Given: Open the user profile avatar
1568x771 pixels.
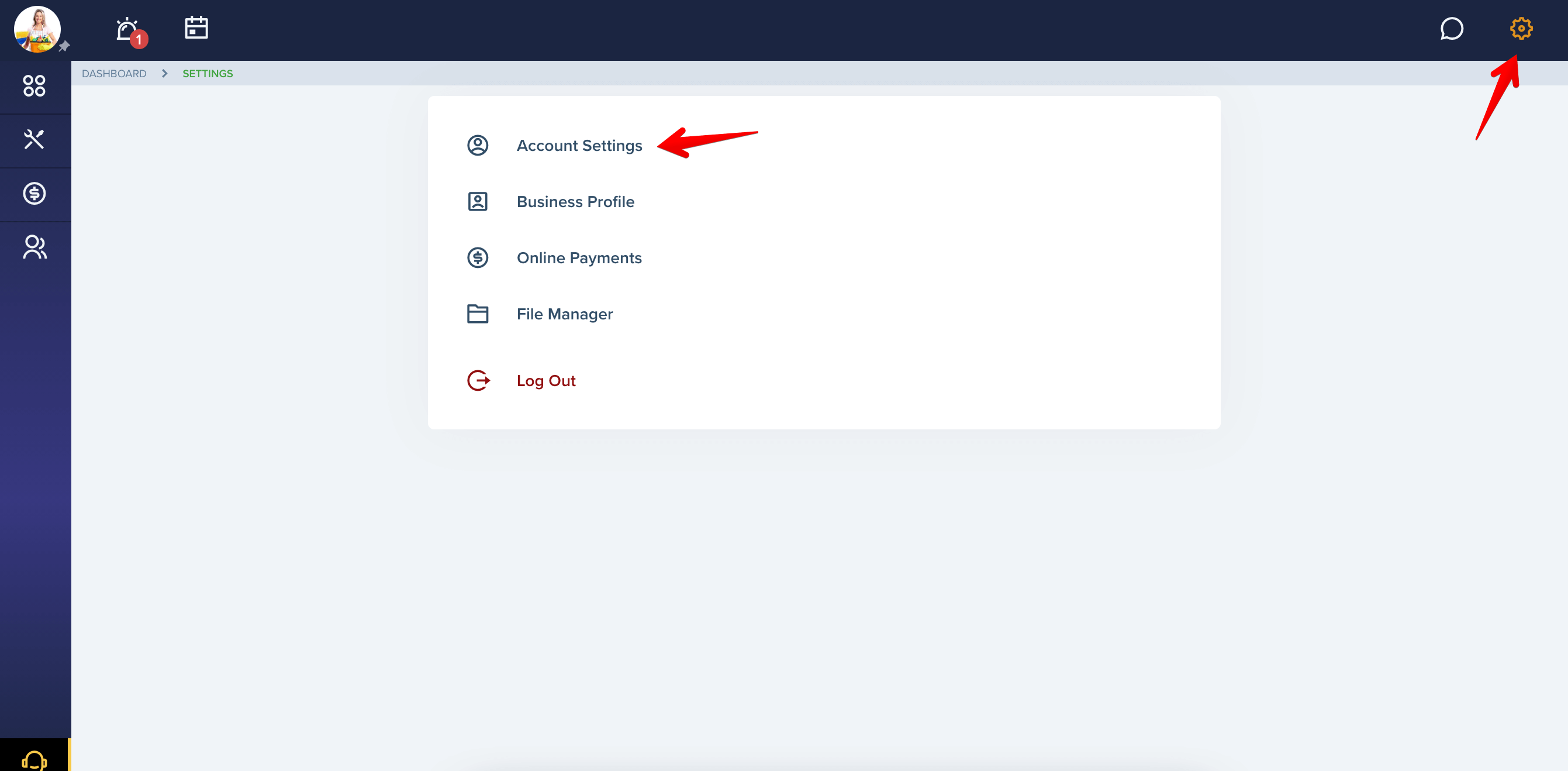Looking at the screenshot, I should coord(37,29).
